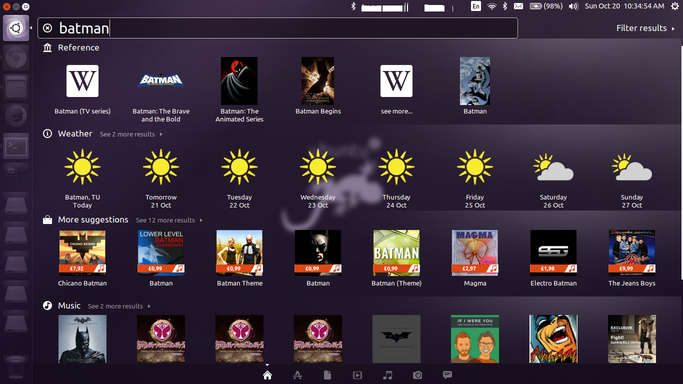Expand Weather See 2 more results

pyautogui.click(x=131, y=134)
